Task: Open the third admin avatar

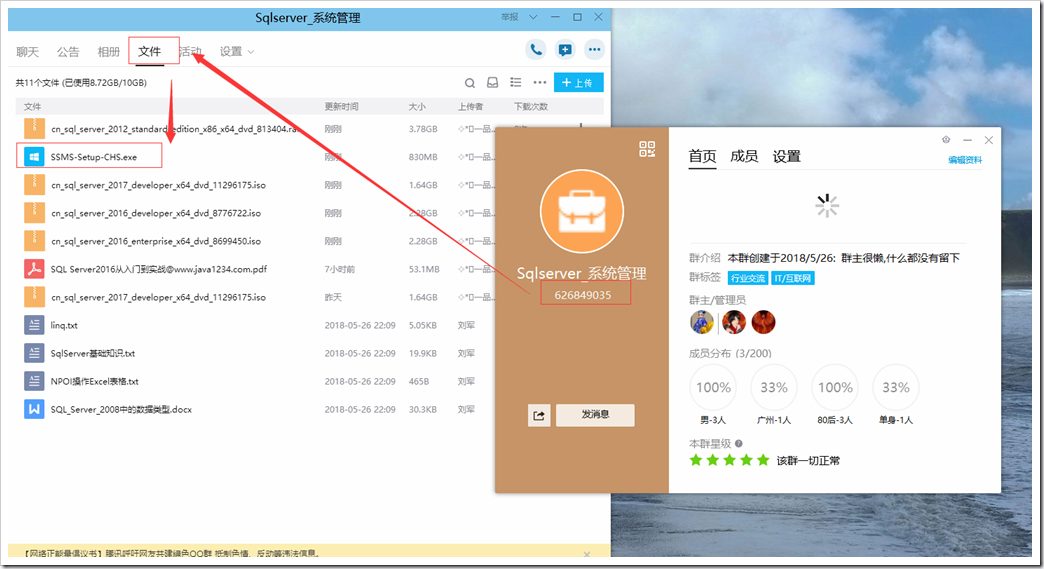Action: point(763,322)
